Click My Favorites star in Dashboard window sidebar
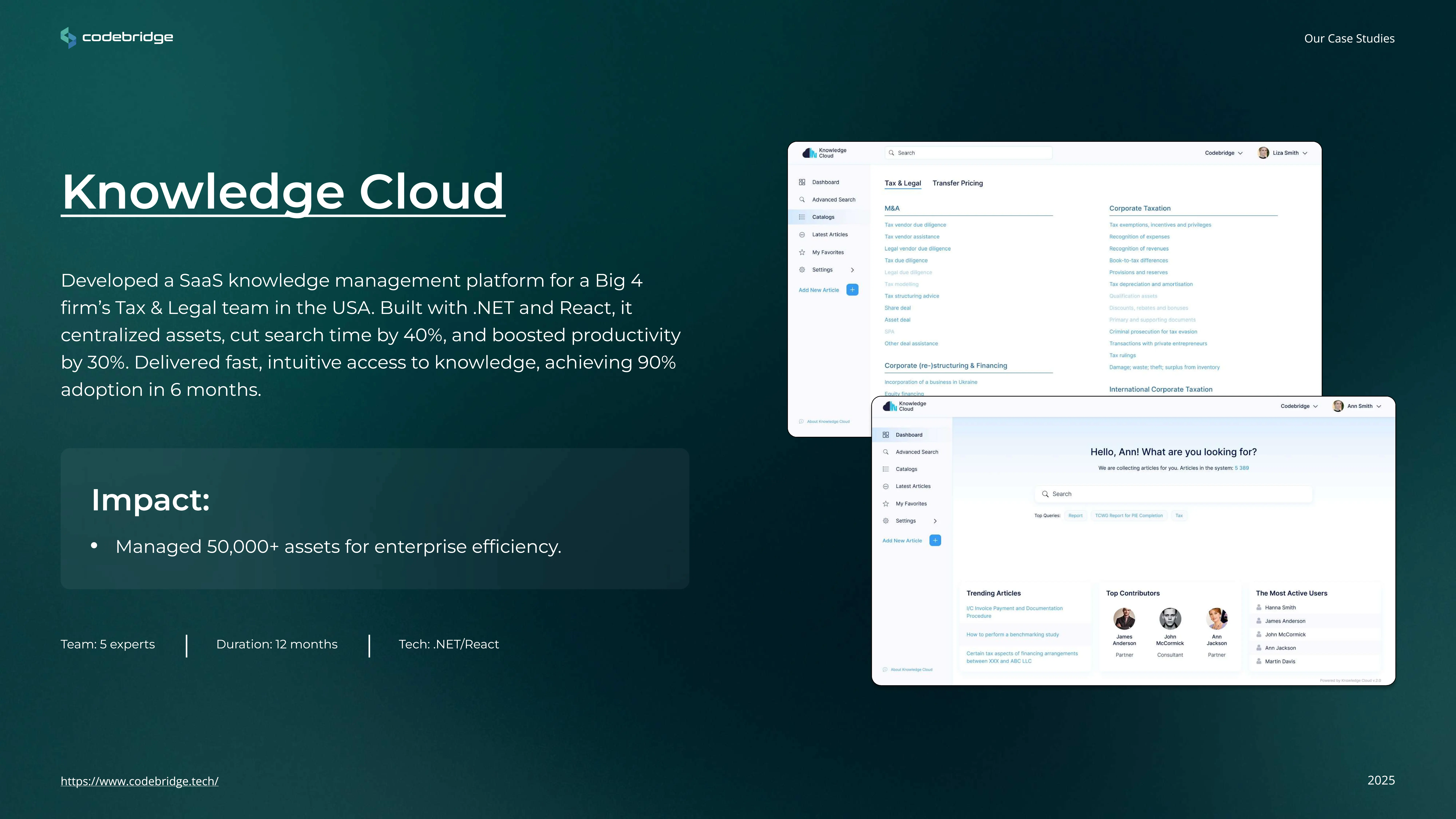Screen dimensions: 1456x819 click(x=886, y=504)
